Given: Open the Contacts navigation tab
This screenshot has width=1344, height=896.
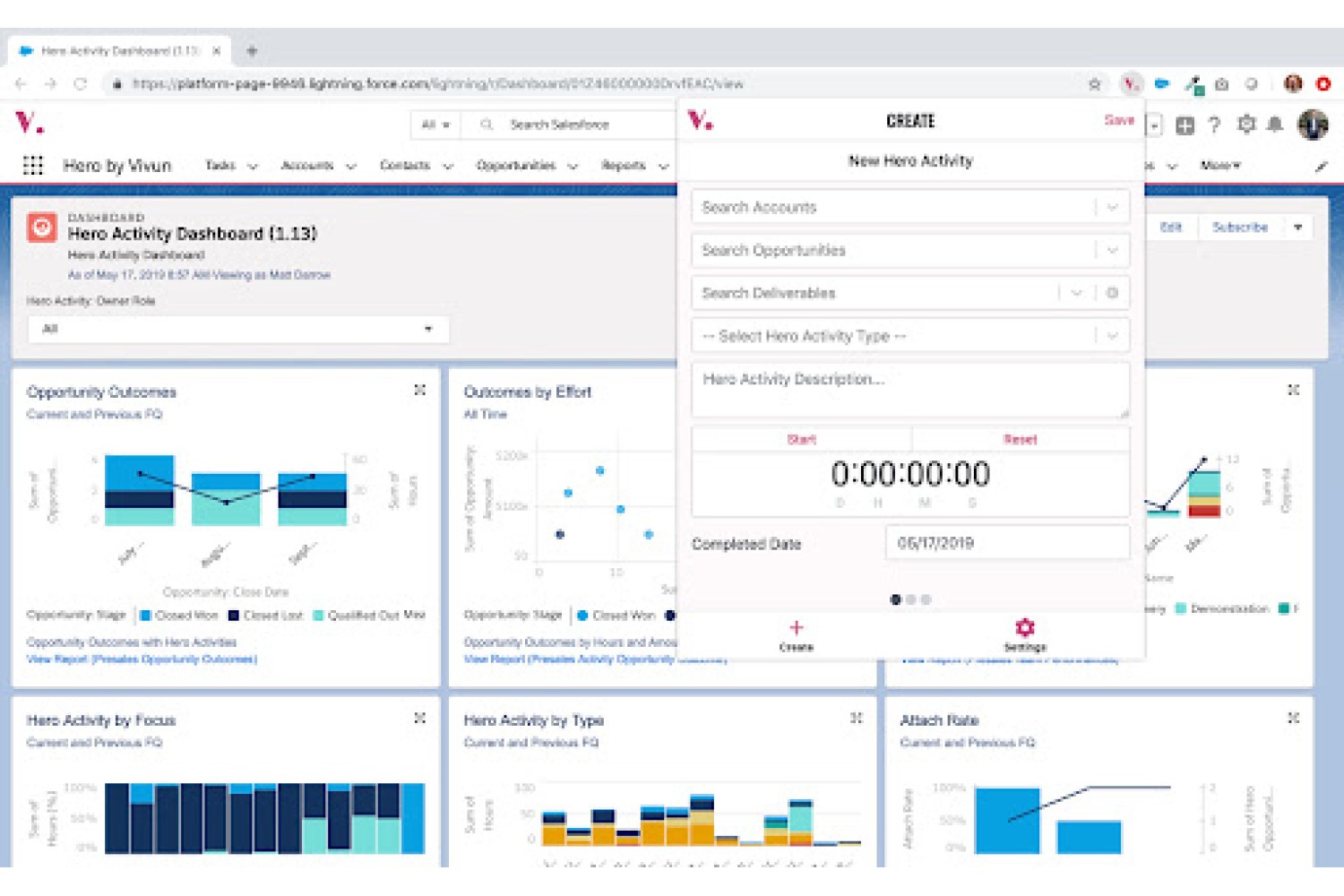Looking at the screenshot, I should [x=405, y=166].
